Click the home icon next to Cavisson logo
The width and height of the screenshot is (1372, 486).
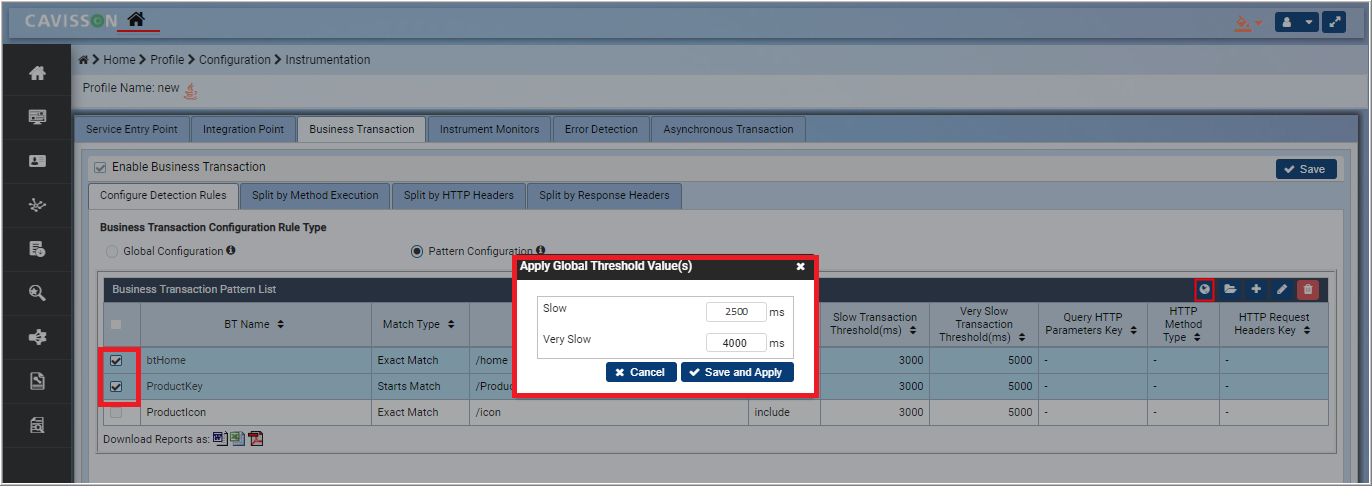(136, 19)
